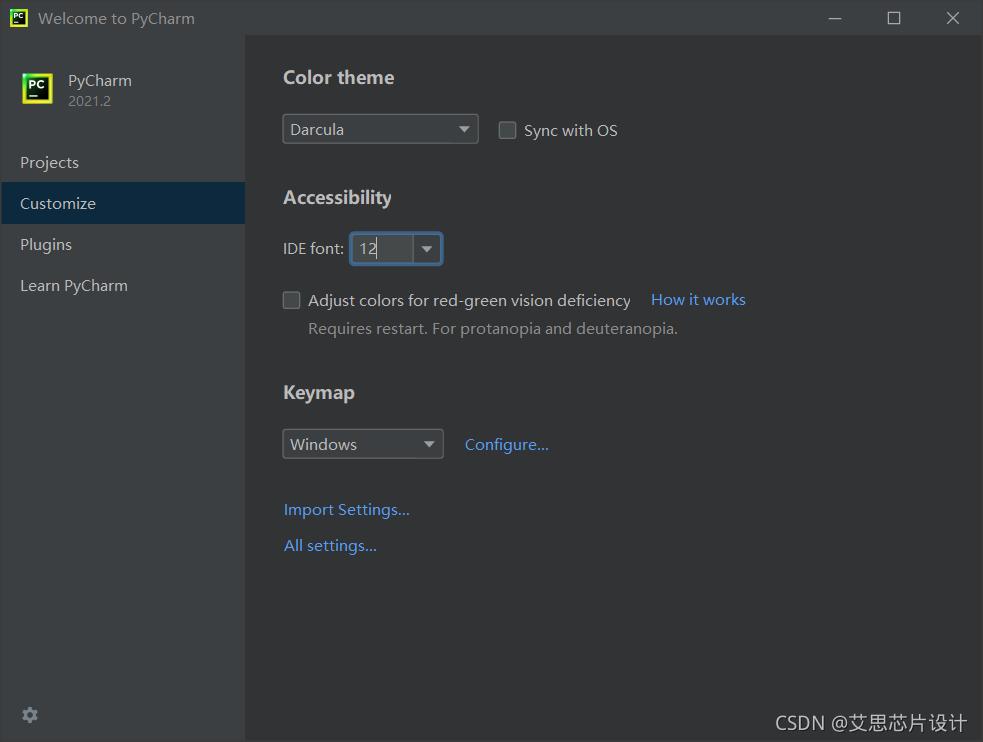Toggle Adjust colors for red-green vision deficiency
Screen dimensions: 983x742
[x=292, y=300]
